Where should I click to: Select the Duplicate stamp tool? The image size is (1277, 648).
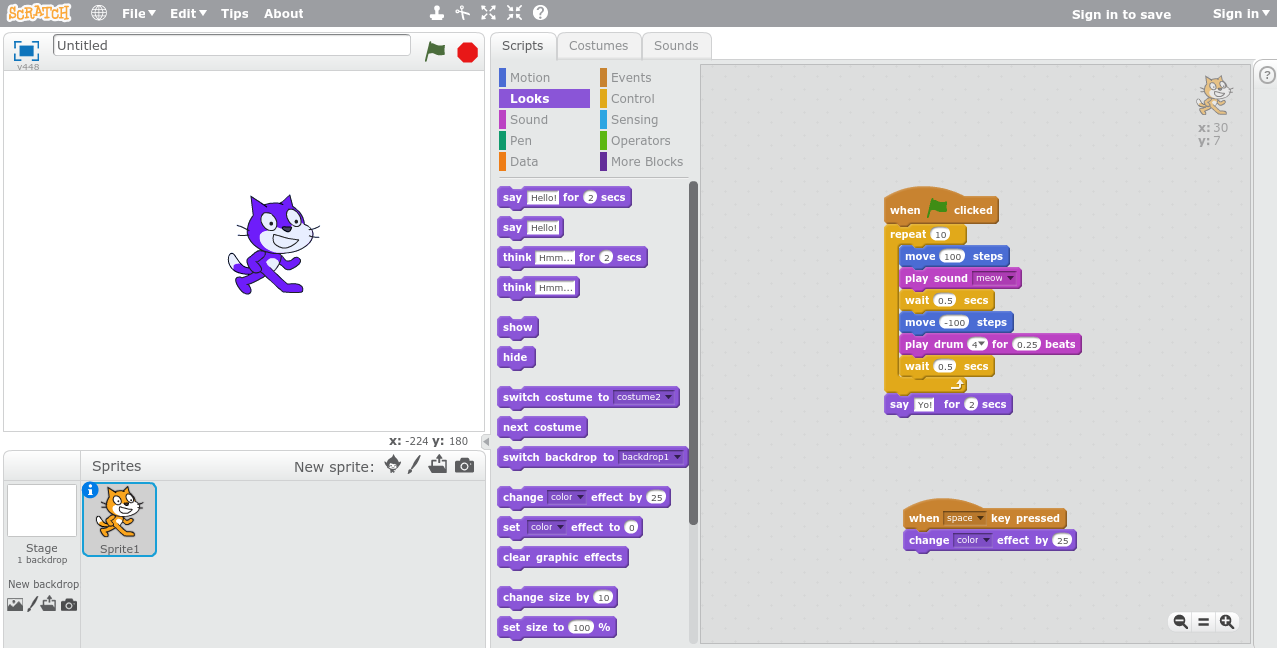(436, 13)
